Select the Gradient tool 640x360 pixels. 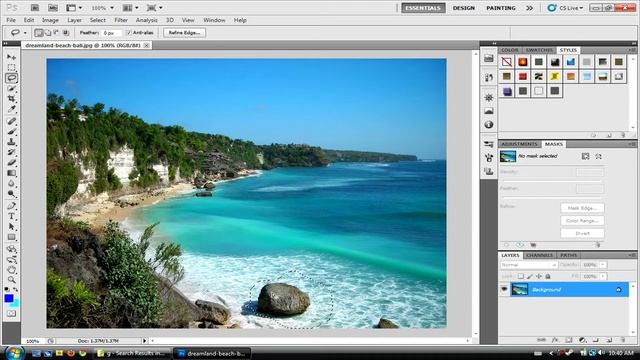coord(11,173)
